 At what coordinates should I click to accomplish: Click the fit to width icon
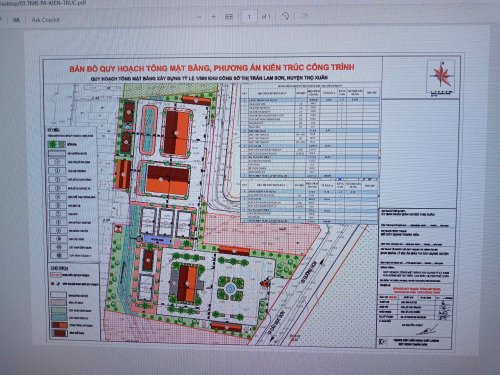tap(229, 17)
